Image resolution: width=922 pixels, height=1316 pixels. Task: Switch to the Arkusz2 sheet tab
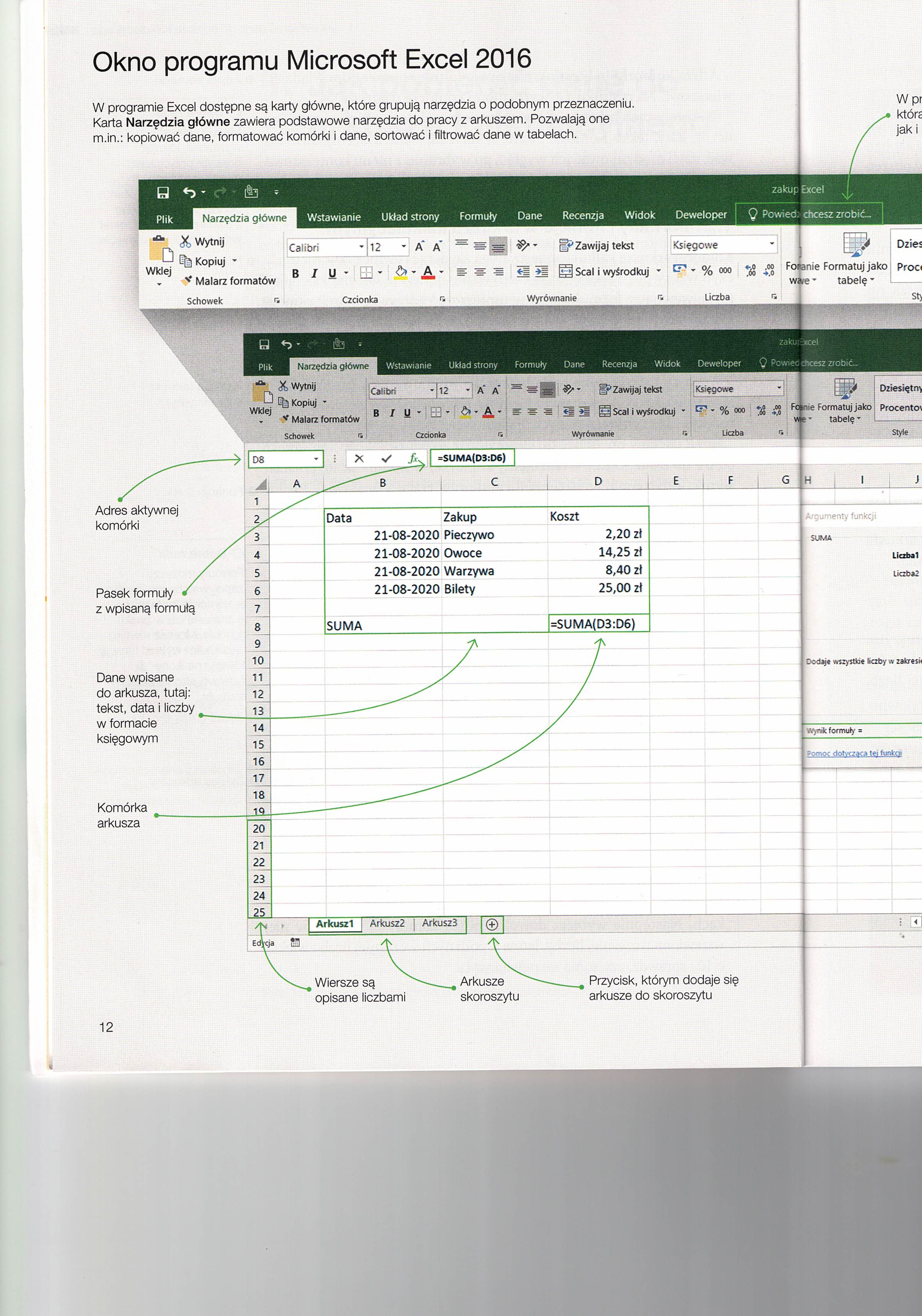tap(387, 923)
